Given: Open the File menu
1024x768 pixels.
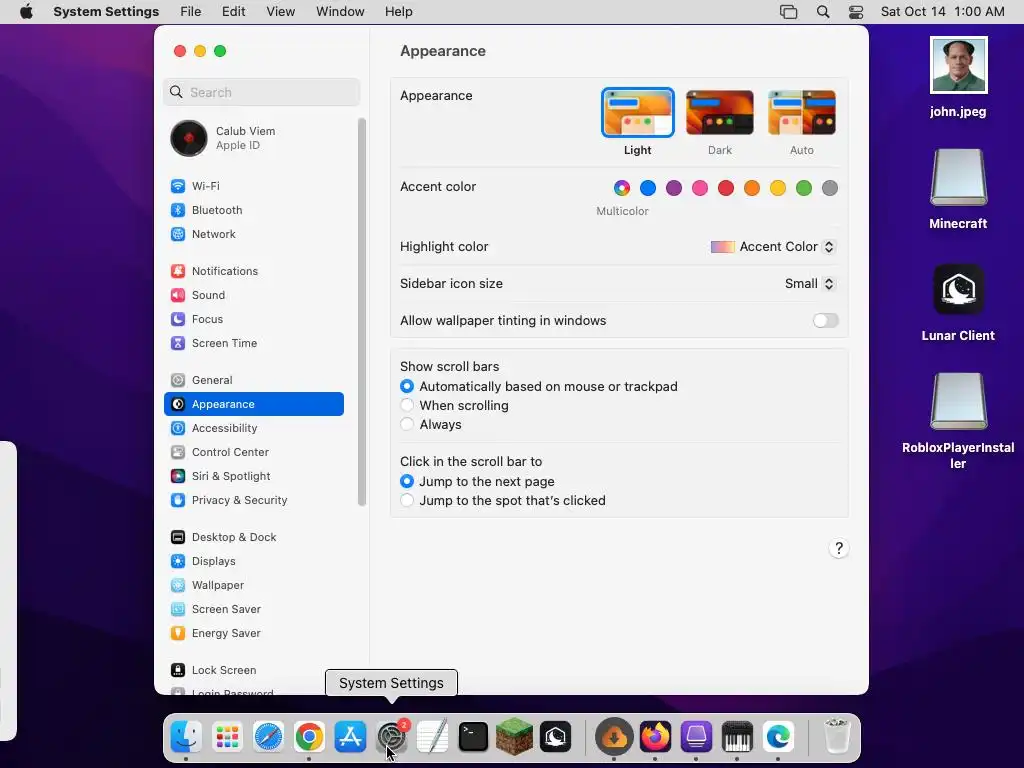Looking at the screenshot, I should (191, 12).
